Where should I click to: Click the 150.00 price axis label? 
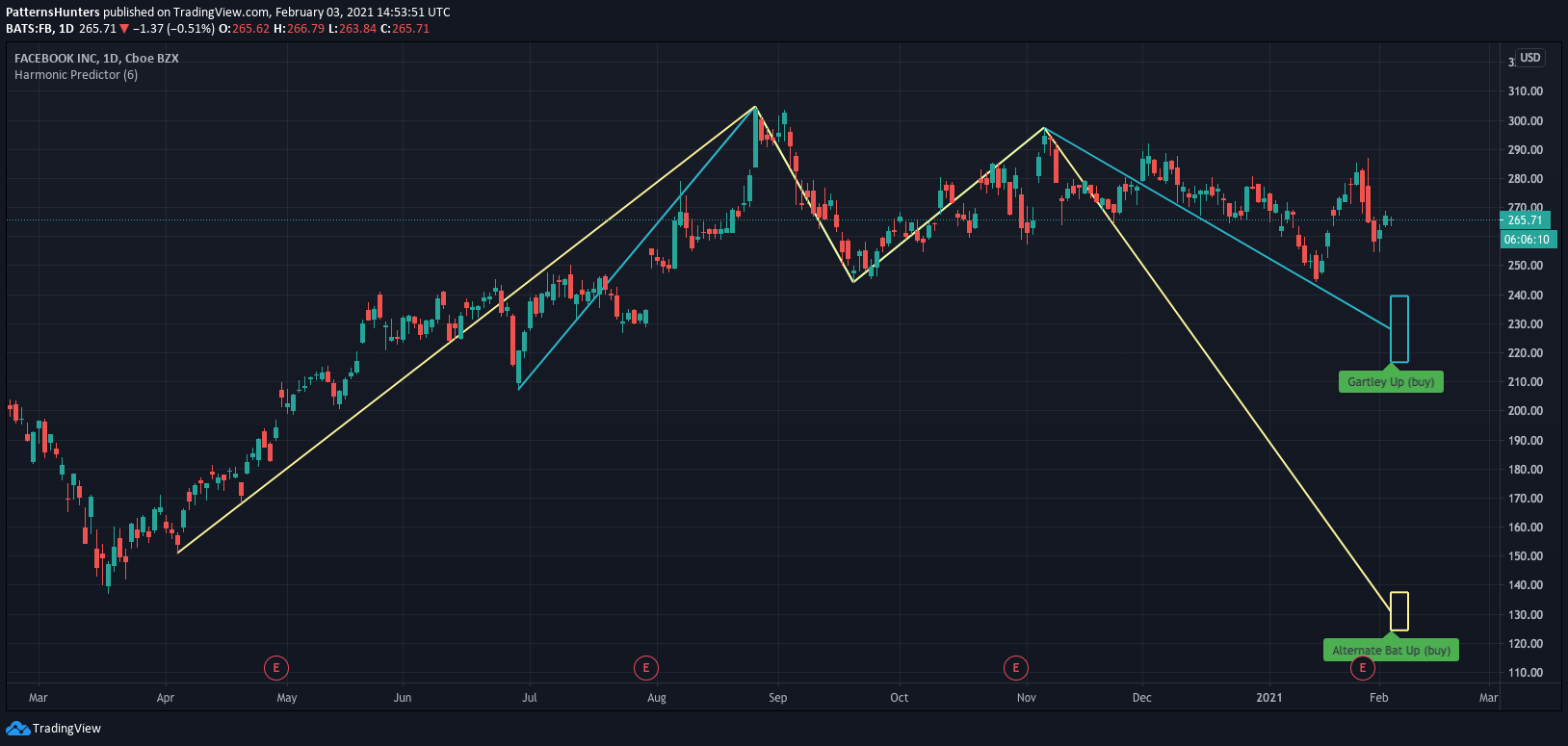1526,555
